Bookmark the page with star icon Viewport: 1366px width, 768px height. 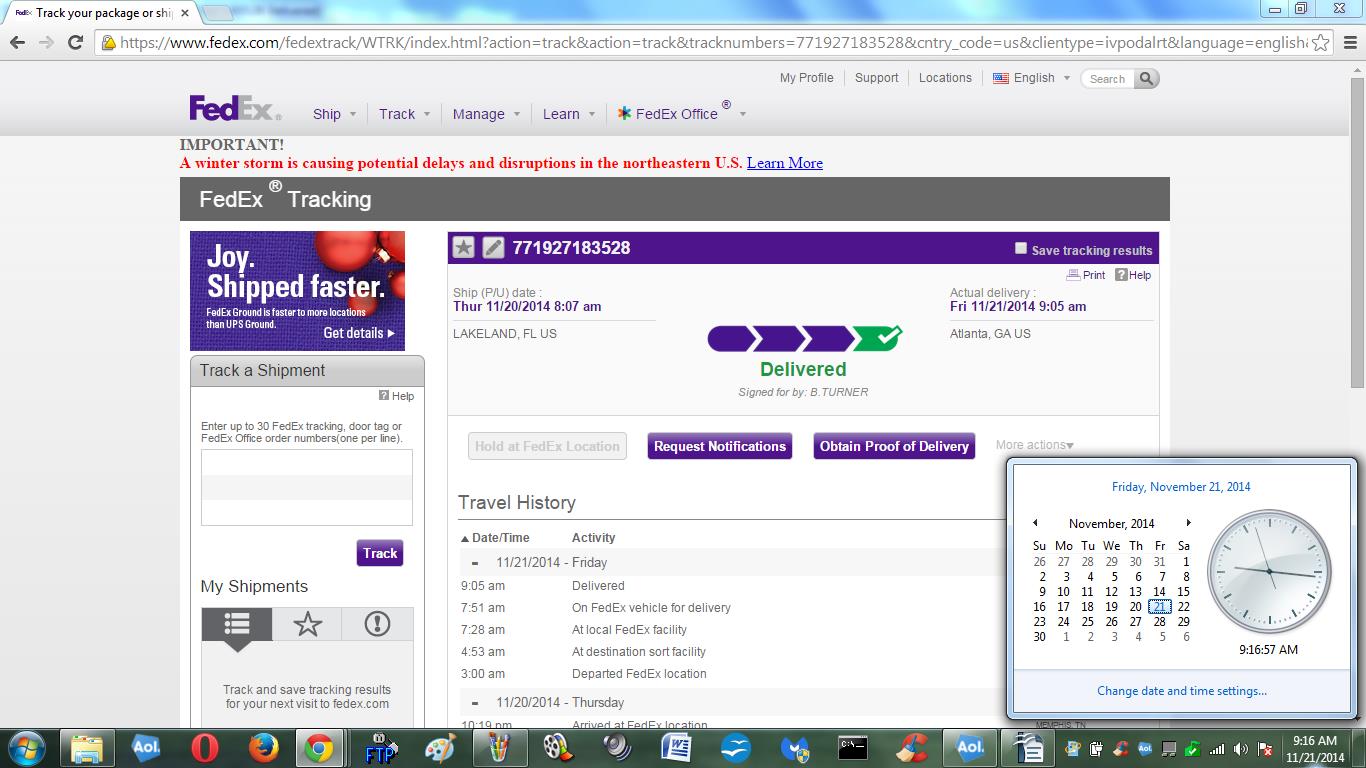tap(1320, 43)
